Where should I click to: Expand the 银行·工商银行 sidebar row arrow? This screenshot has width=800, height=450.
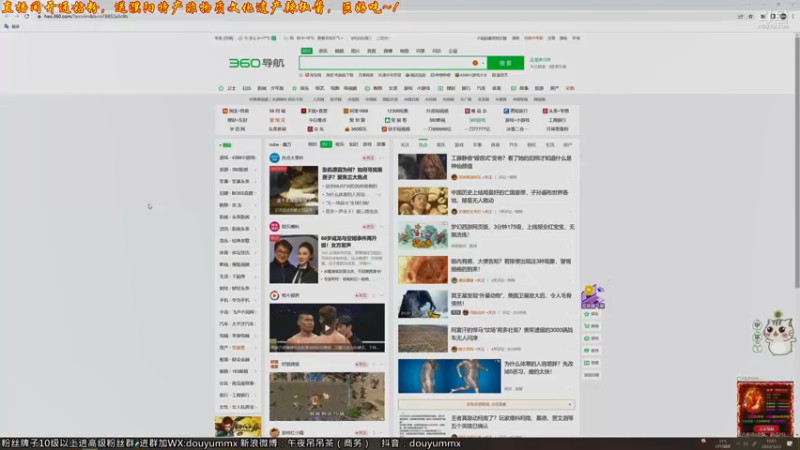click(255, 395)
